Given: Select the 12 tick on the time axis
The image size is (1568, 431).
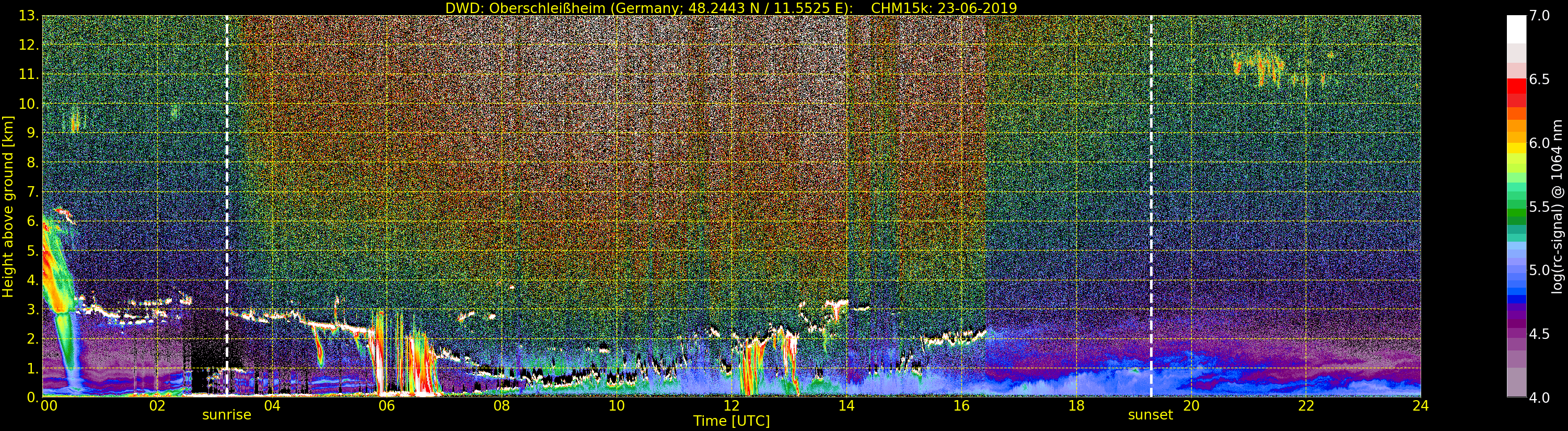Looking at the screenshot, I should 731,406.
